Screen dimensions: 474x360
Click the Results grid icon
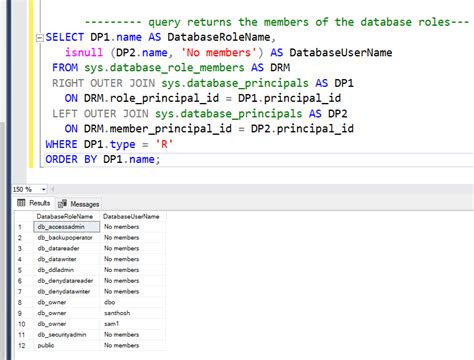(x=21, y=203)
